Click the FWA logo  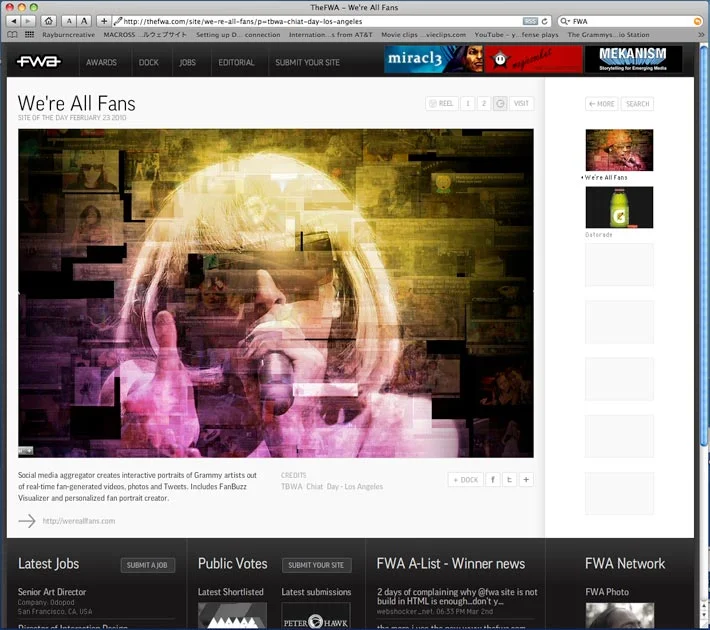tap(38, 62)
